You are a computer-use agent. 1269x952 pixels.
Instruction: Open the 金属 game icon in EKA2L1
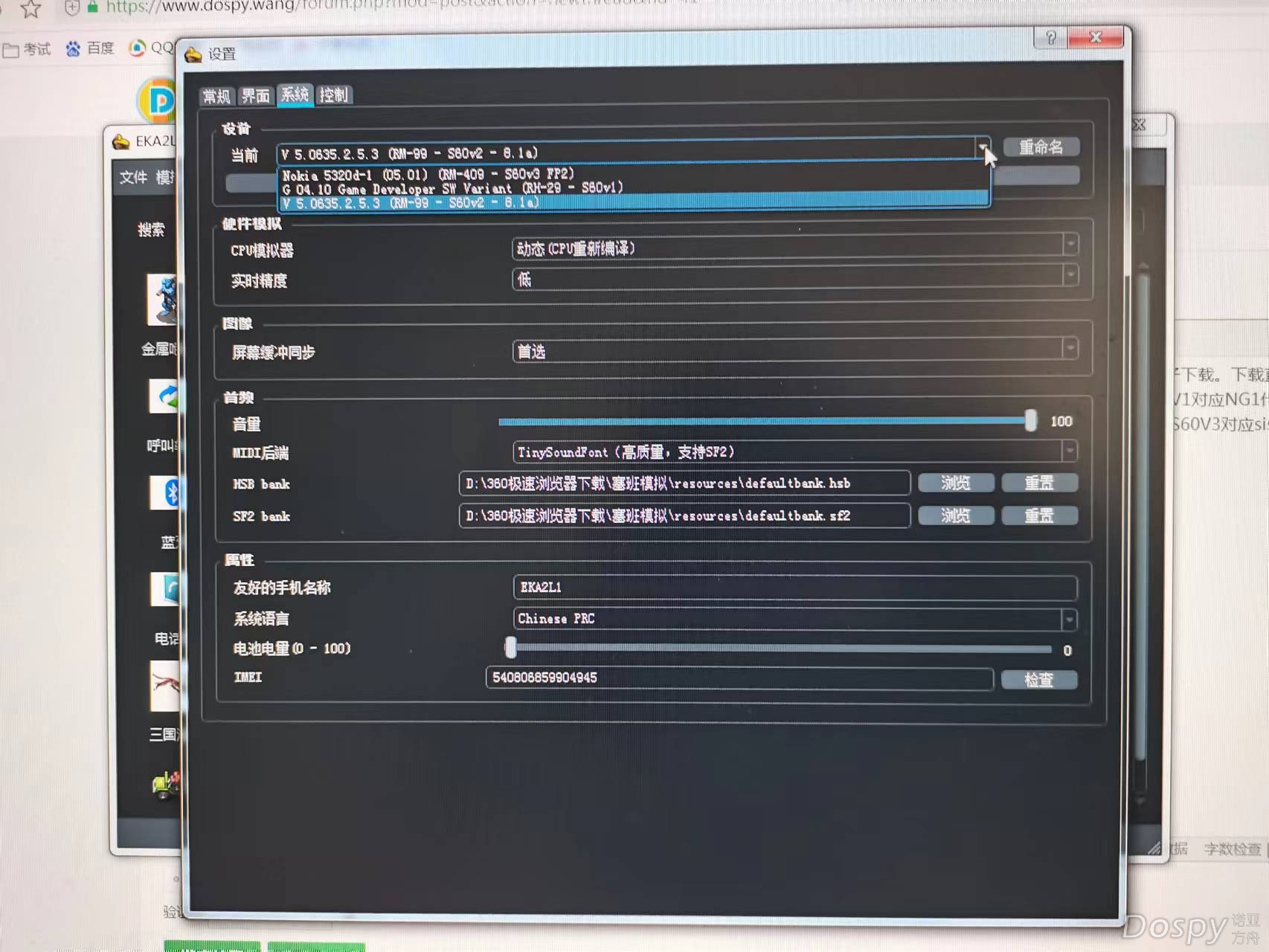point(163,300)
